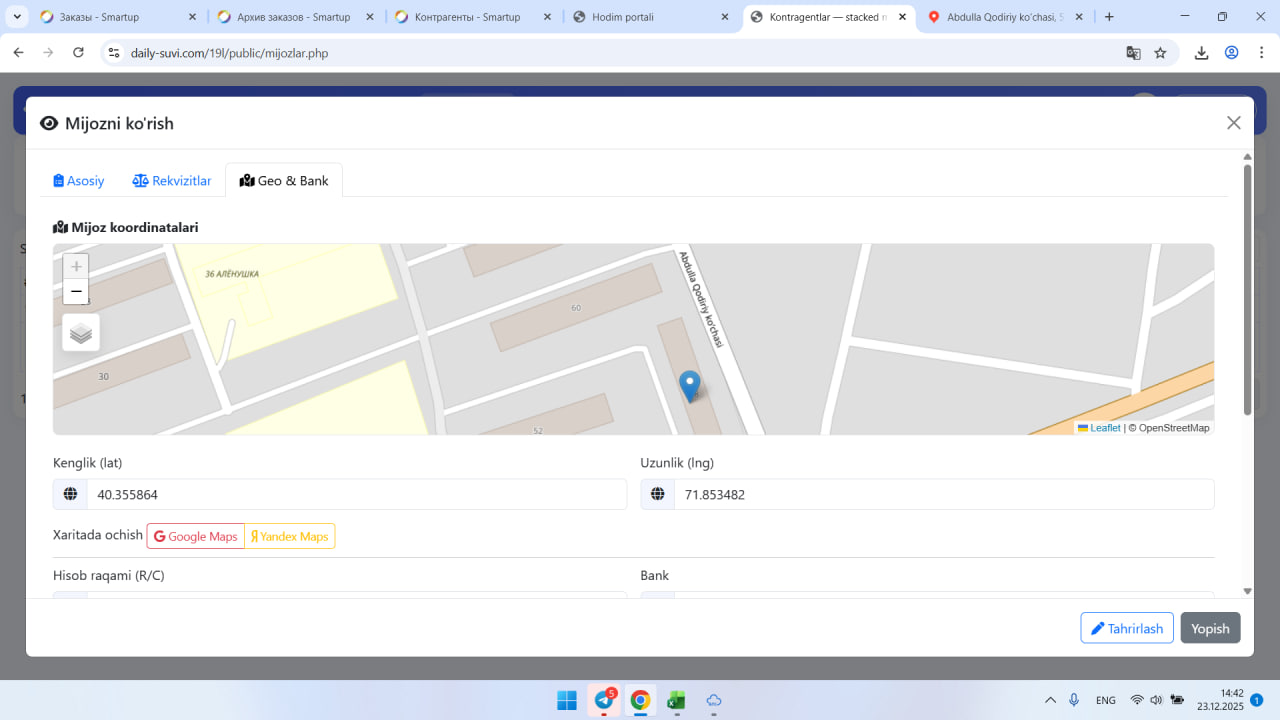
Task: Switch to the Asosiy tab
Action: click(79, 181)
